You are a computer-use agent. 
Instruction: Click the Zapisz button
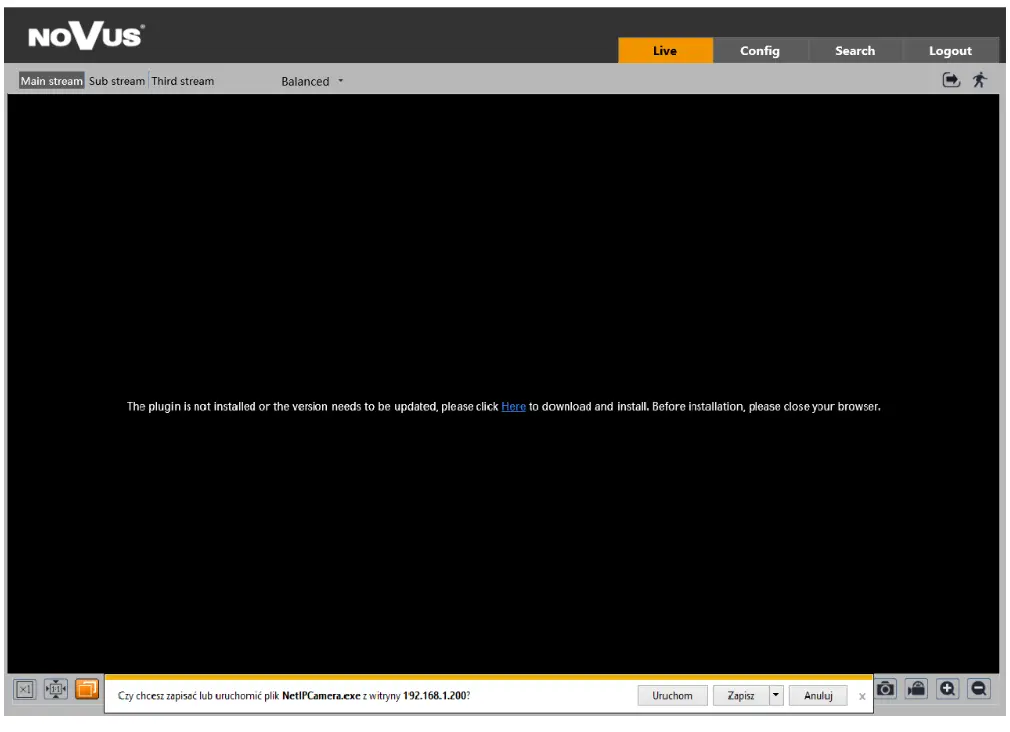pyautogui.click(x=741, y=696)
